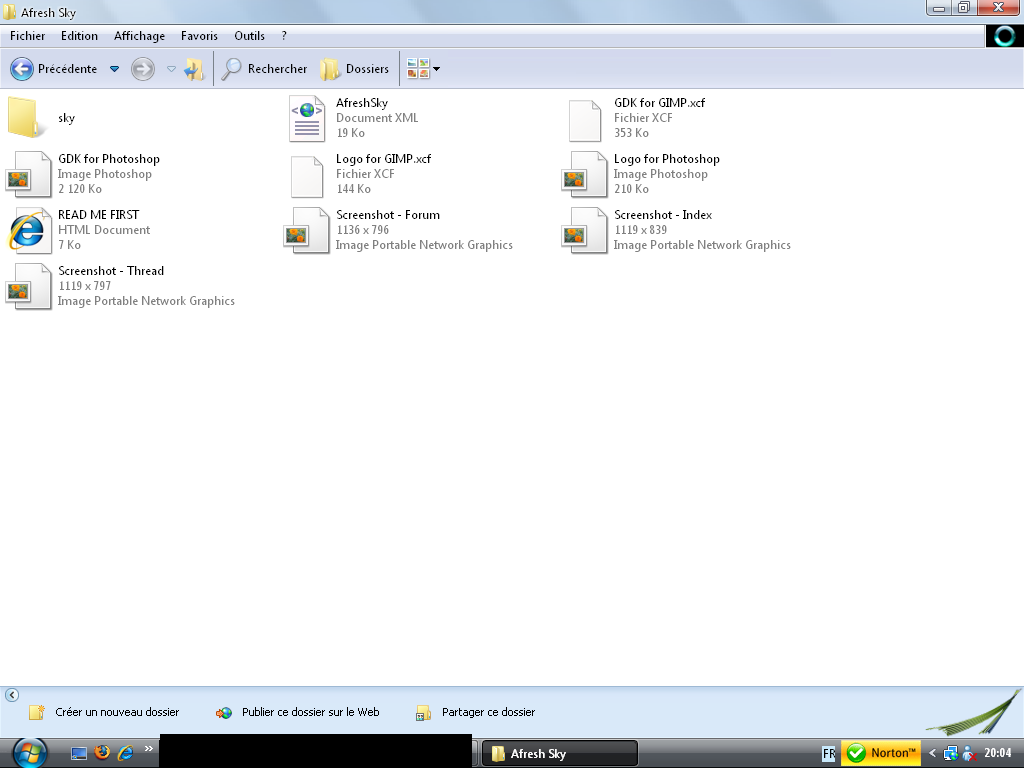Launch Internet Explorer from quick launch
This screenshot has width=1024, height=768.
pyautogui.click(x=125, y=753)
